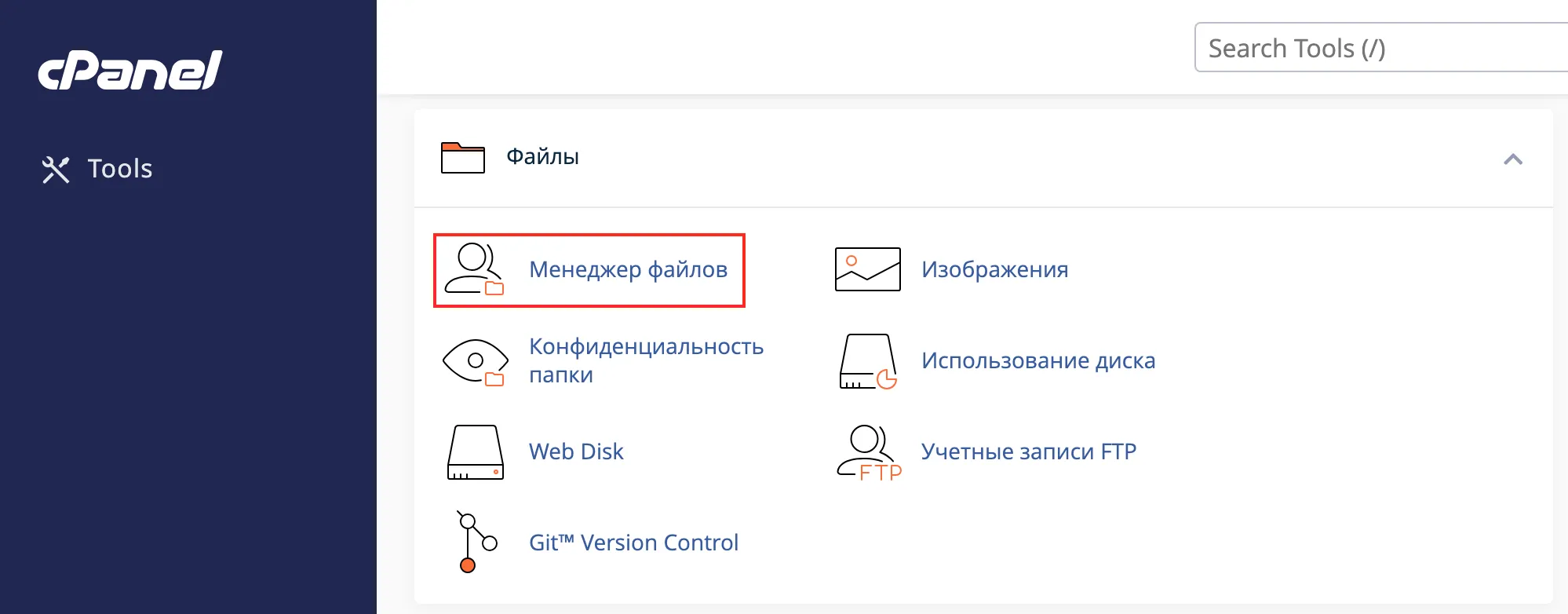Open Использование диска link
The height and width of the screenshot is (614, 1568).
(x=1037, y=360)
